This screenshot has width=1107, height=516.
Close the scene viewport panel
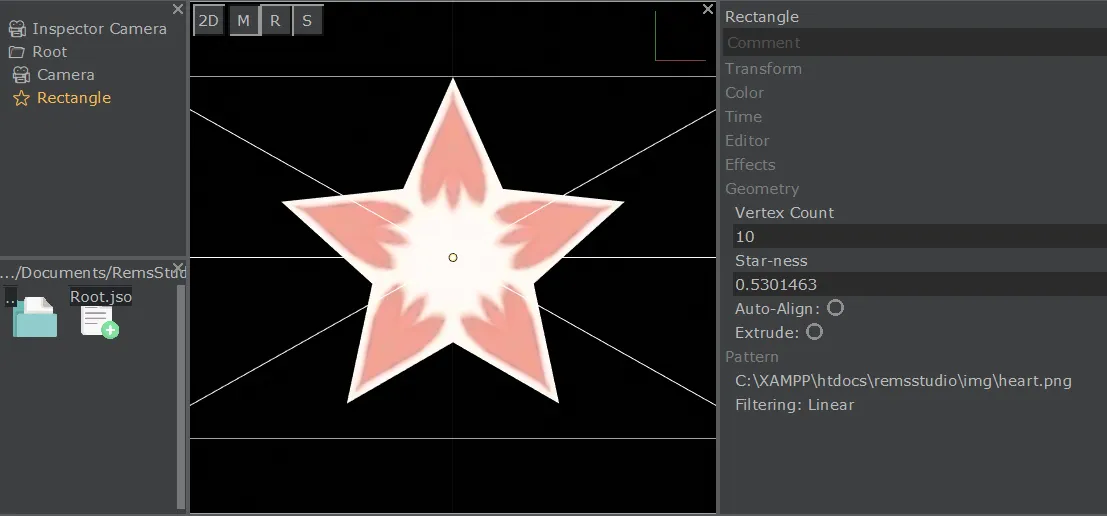click(x=707, y=9)
